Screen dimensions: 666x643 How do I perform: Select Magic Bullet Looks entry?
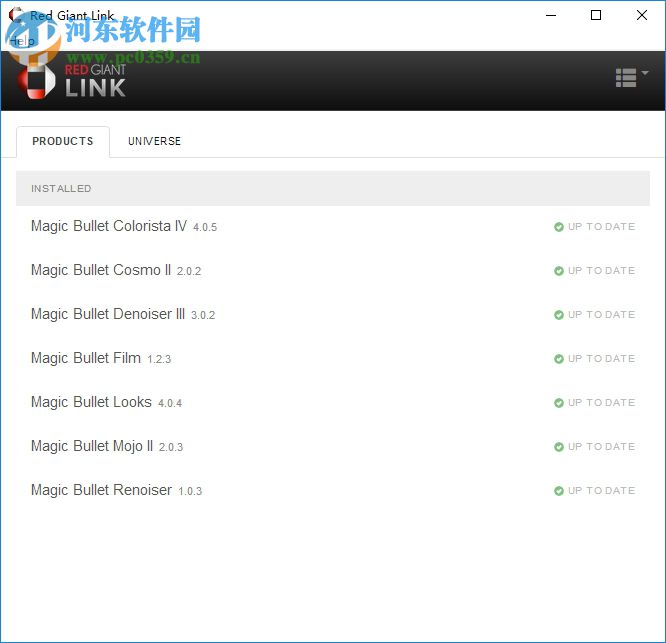[333, 402]
